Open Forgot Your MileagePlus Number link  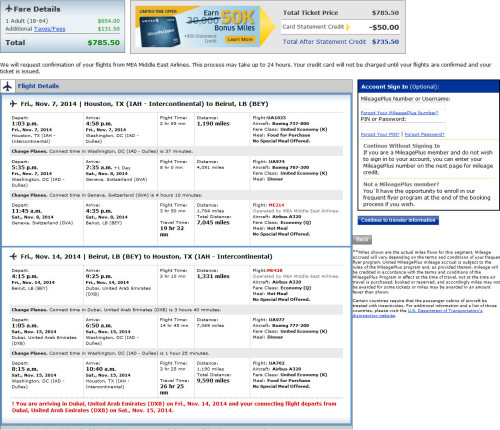[x=399, y=113]
